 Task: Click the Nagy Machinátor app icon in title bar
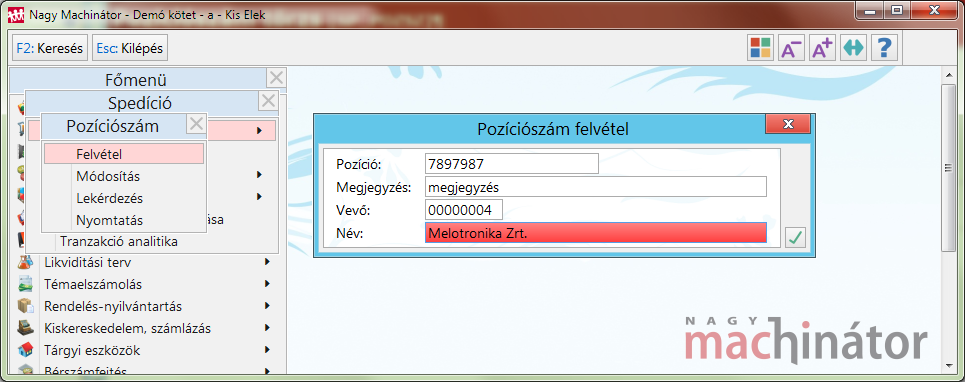[15, 15]
